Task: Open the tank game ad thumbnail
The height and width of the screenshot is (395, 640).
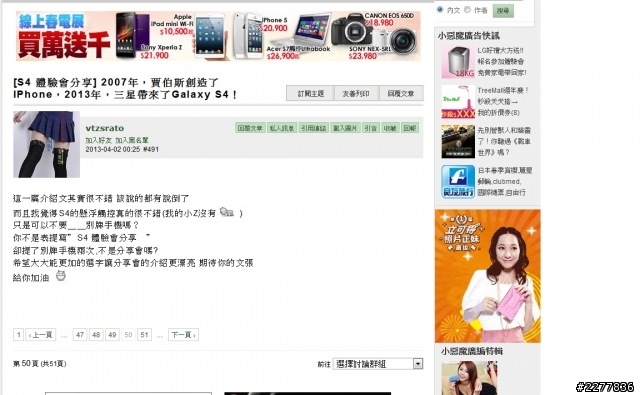Action: click(458, 142)
